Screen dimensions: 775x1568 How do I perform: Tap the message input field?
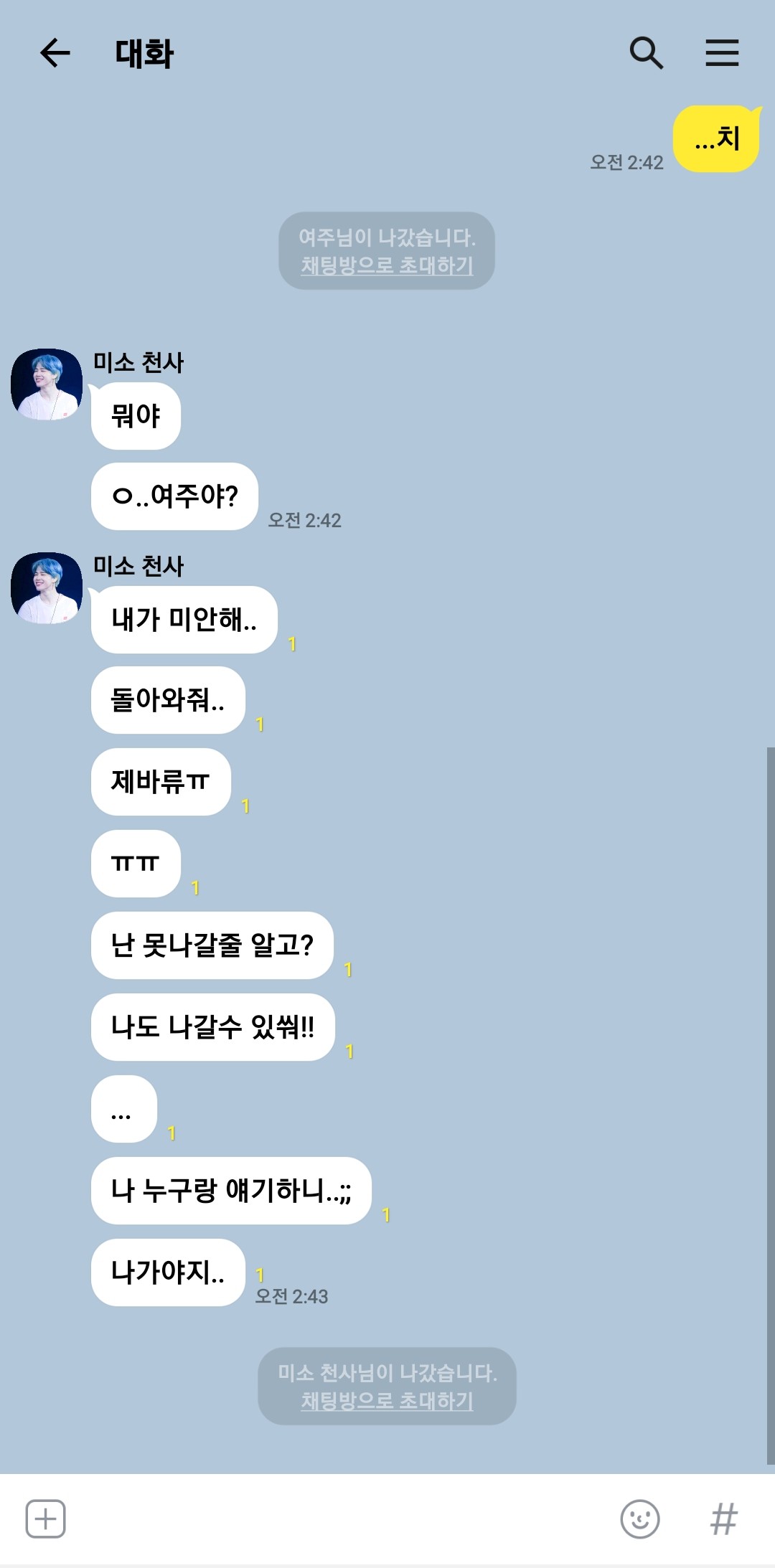tap(341, 1519)
